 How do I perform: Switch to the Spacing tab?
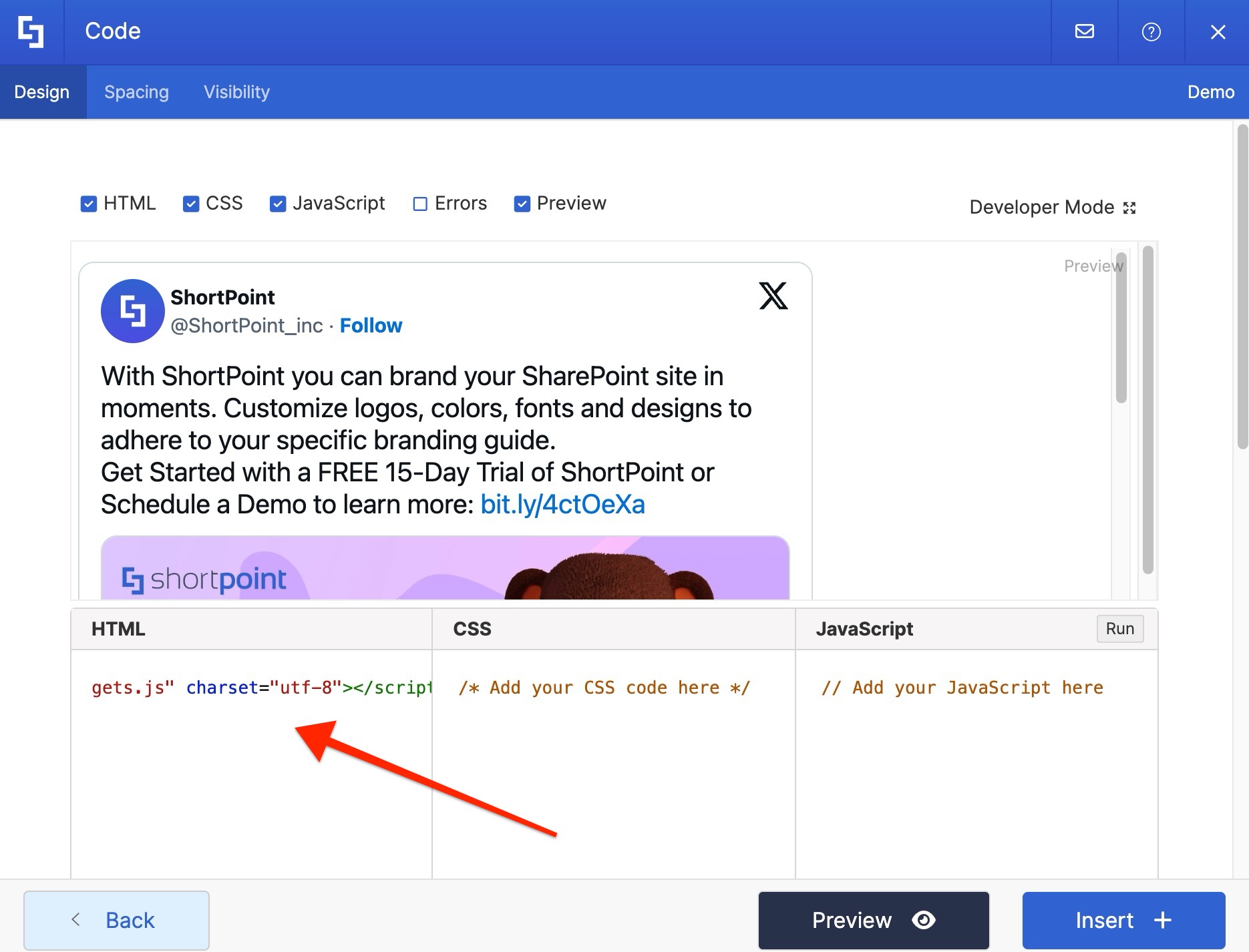tap(136, 92)
